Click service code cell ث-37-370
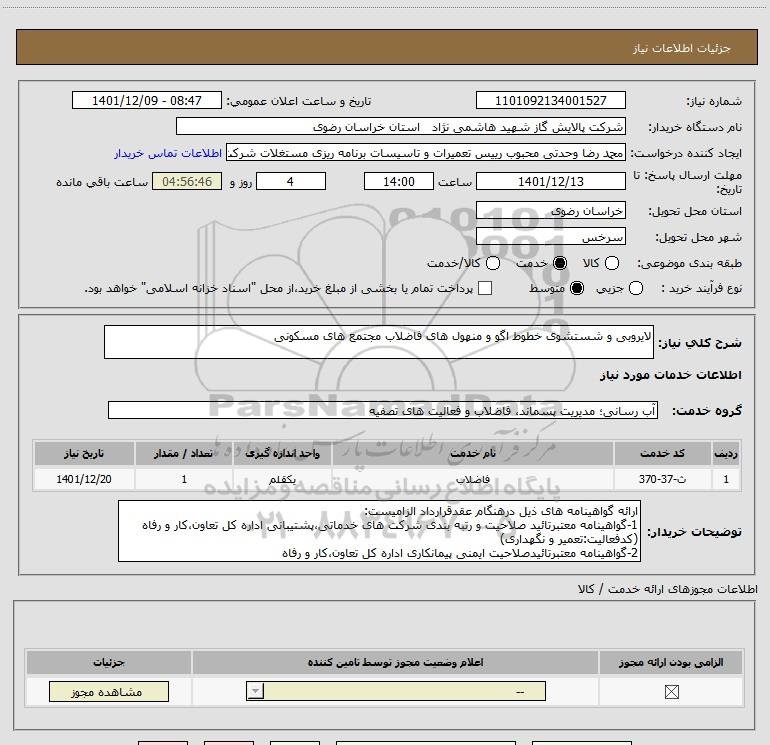770x745 pixels. pos(662,479)
